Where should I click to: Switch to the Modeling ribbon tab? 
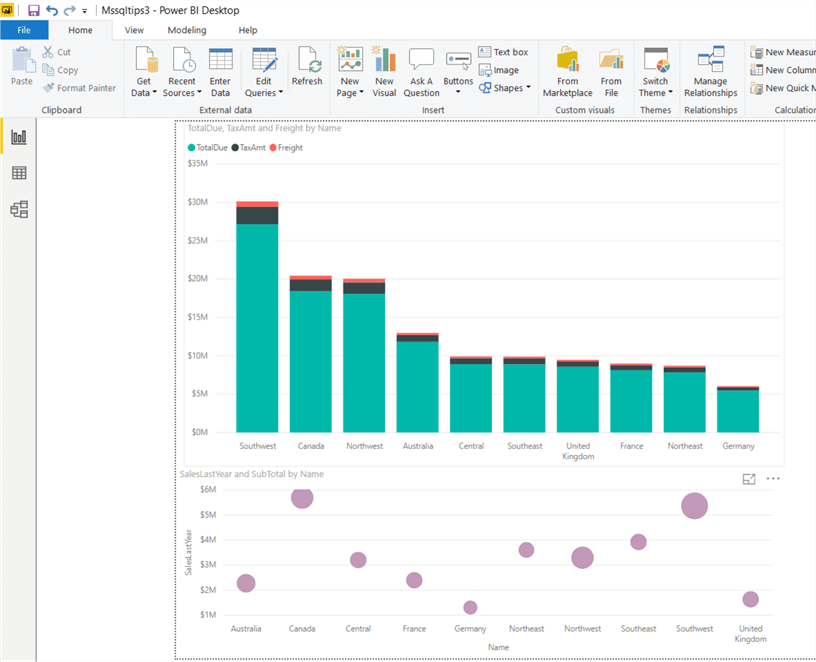point(186,30)
